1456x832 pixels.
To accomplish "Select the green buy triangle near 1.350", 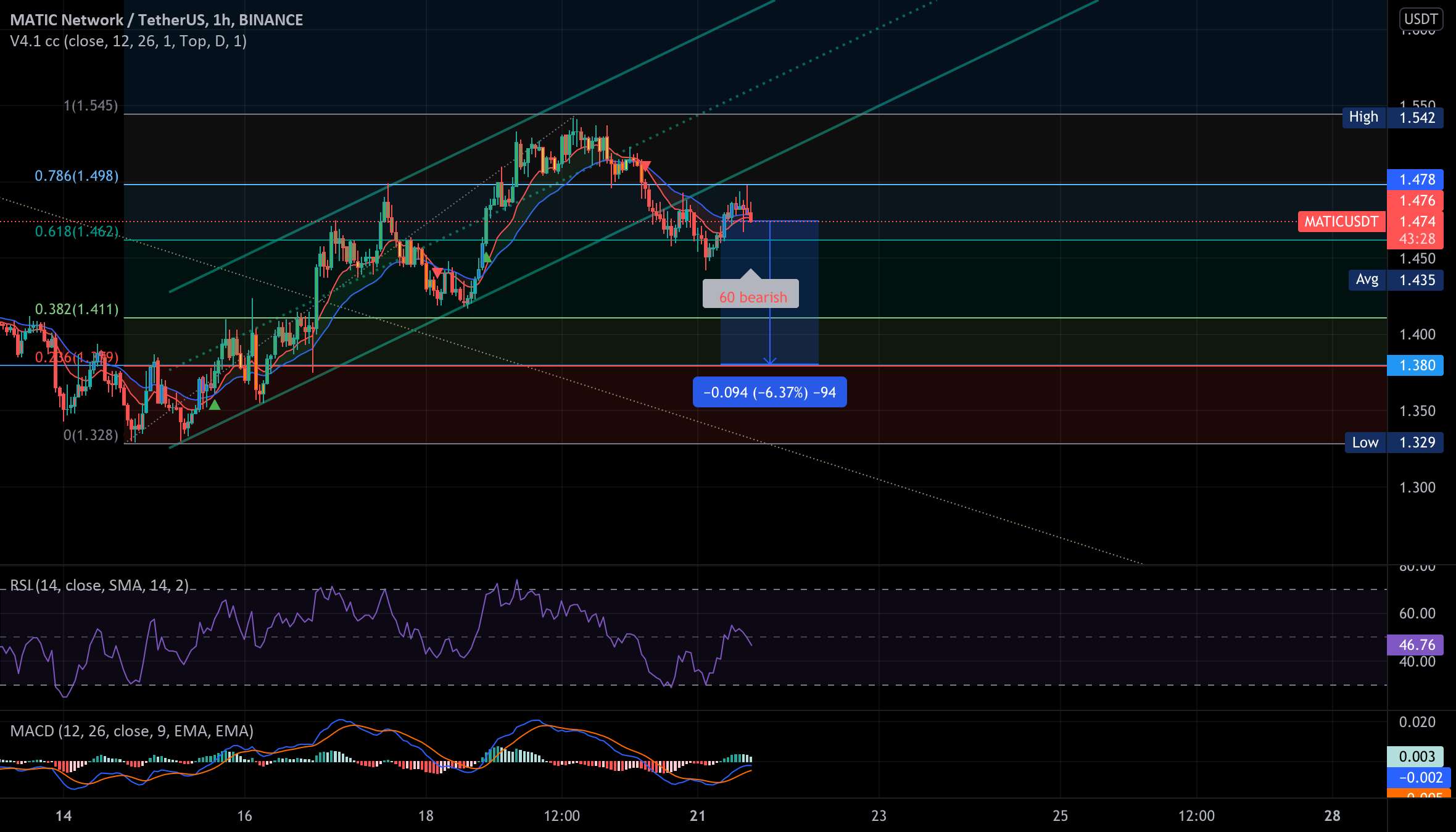I will [214, 405].
